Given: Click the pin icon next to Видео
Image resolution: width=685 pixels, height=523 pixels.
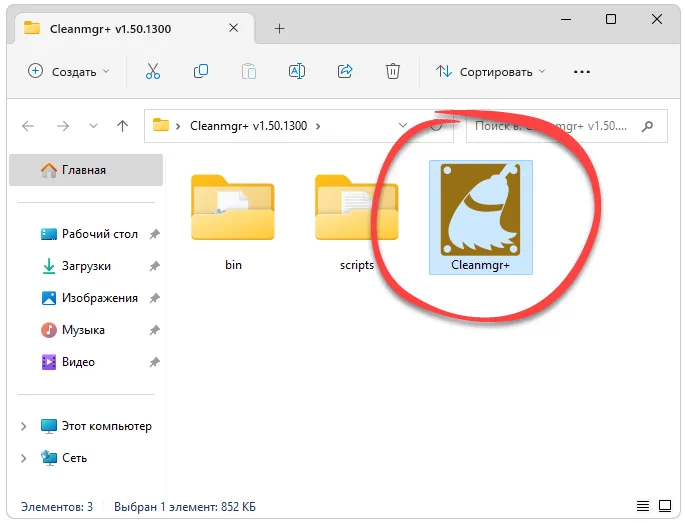Looking at the screenshot, I should click(154, 362).
